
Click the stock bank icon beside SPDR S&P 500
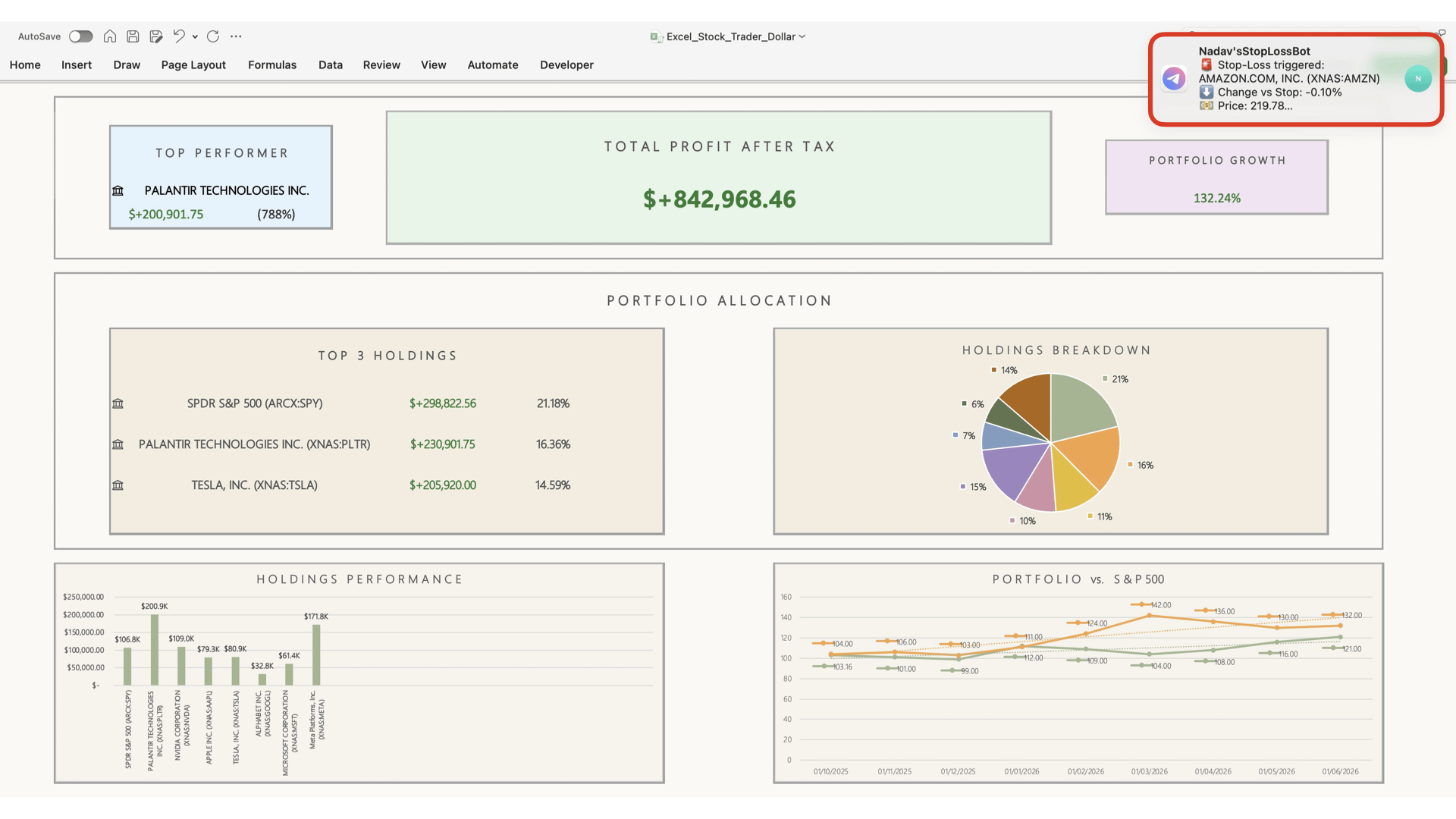(x=118, y=403)
